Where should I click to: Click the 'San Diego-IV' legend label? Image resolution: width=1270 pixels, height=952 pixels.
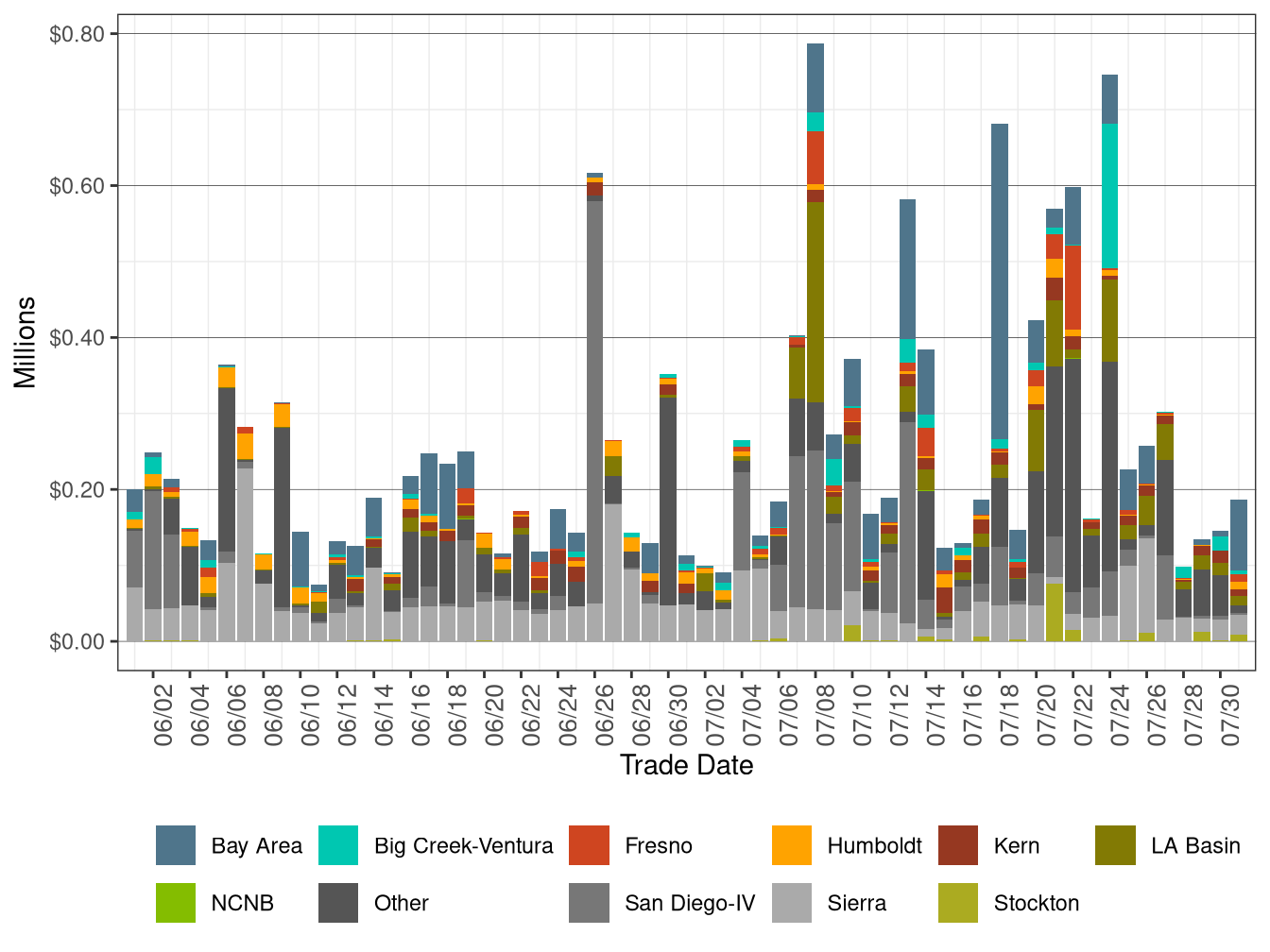click(690, 904)
